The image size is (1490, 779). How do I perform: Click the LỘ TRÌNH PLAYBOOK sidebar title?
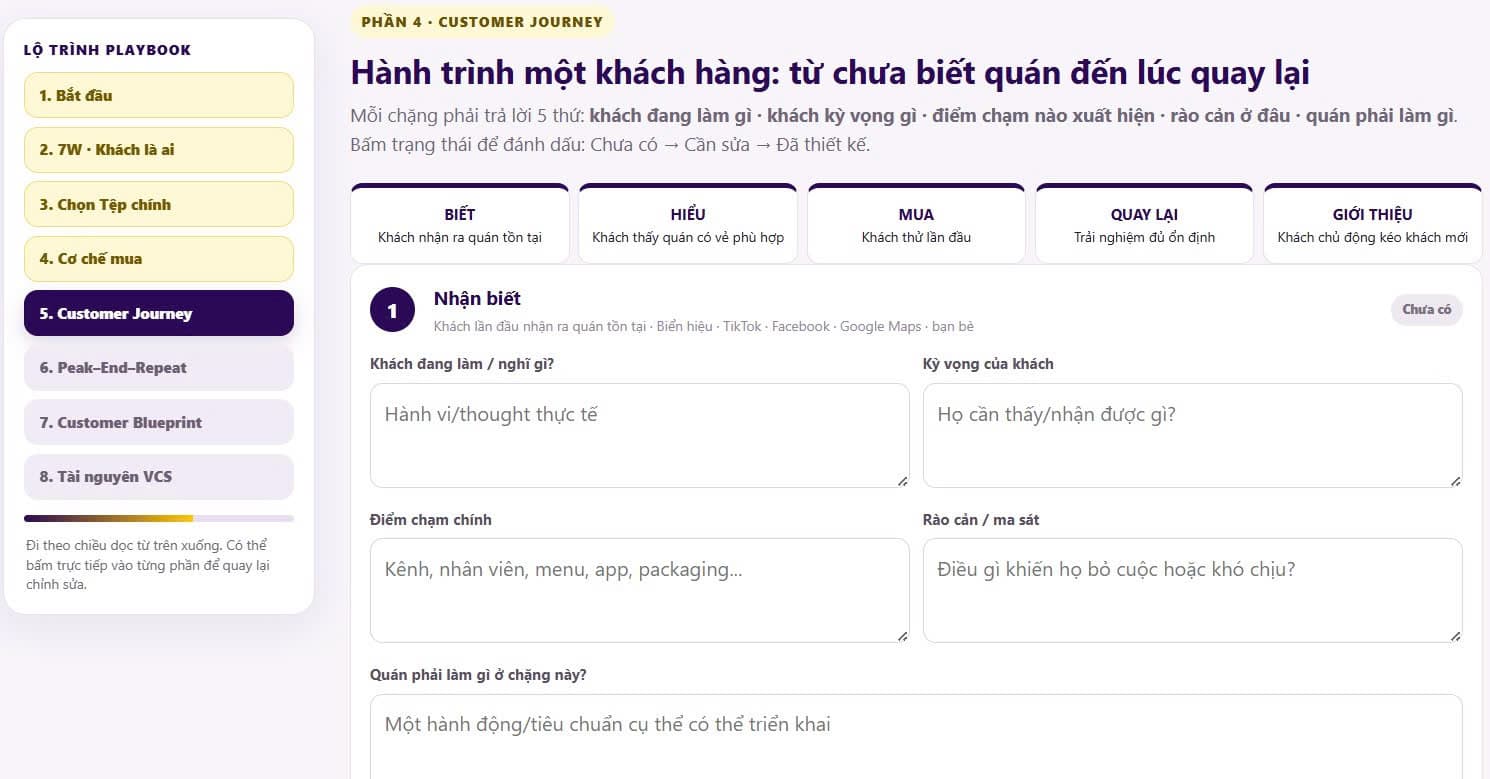point(108,50)
